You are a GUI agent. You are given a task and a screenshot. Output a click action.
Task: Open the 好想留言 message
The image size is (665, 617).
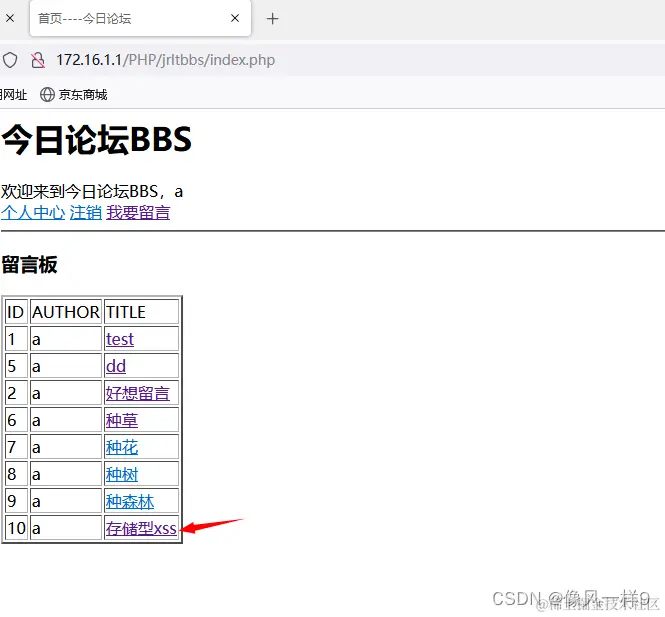[x=138, y=393]
